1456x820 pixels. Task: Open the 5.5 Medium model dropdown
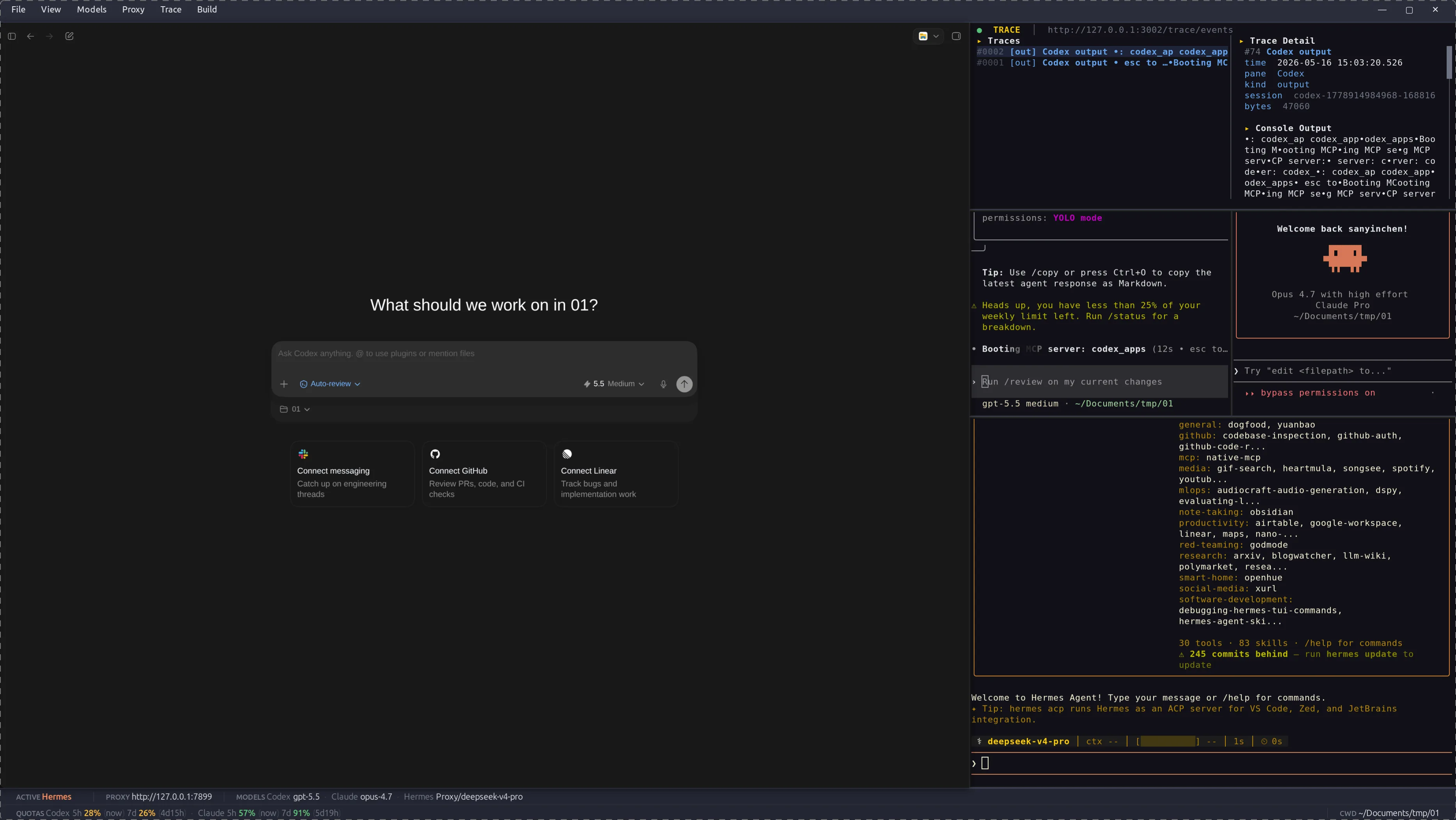pyautogui.click(x=614, y=384)
